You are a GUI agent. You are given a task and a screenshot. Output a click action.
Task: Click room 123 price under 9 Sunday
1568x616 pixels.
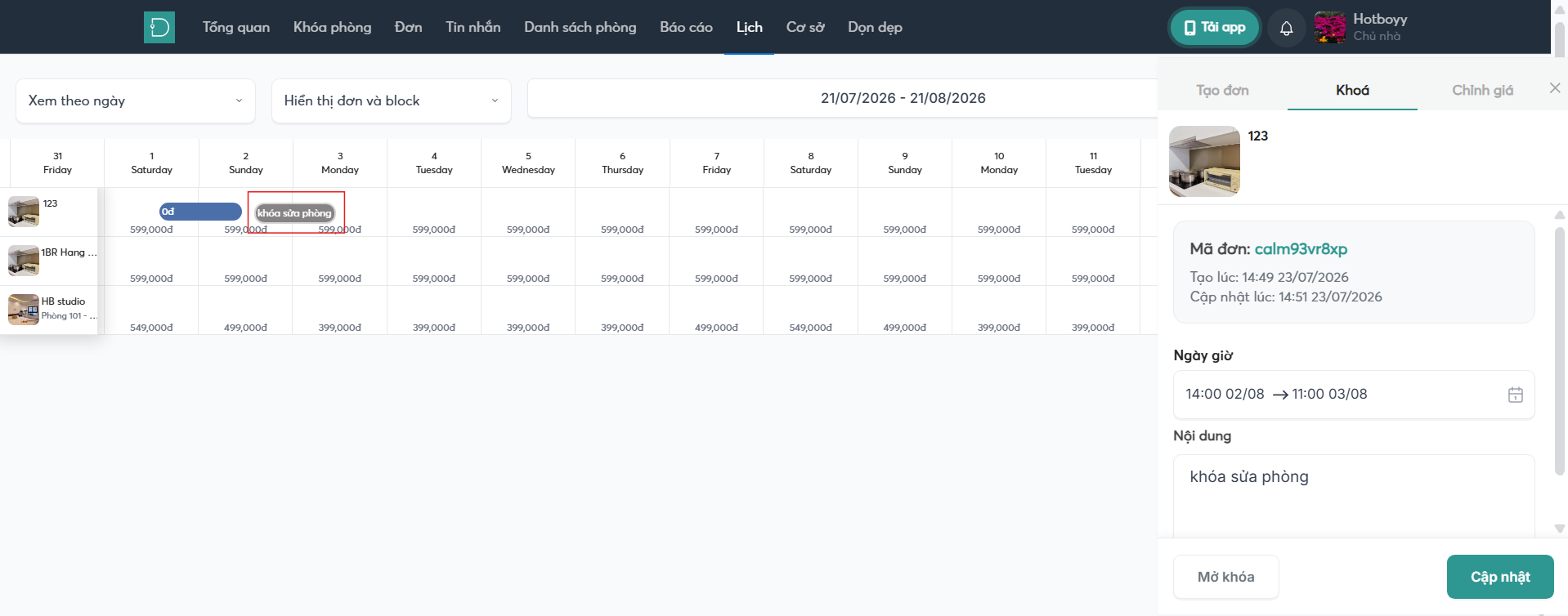point(905,230)
